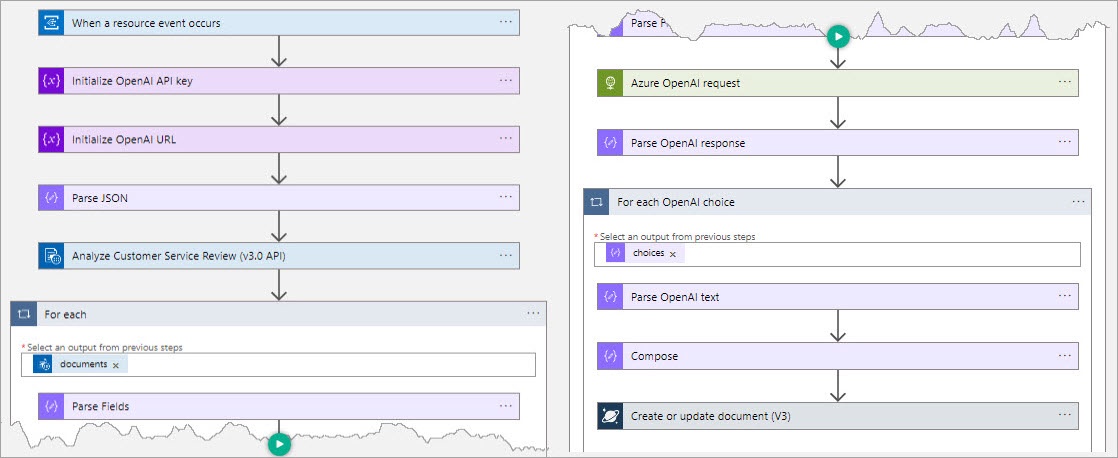Click the choices token icon
Image resolution: width=1118 pixels, height=458 pixels.
click(x=616, y=253)
